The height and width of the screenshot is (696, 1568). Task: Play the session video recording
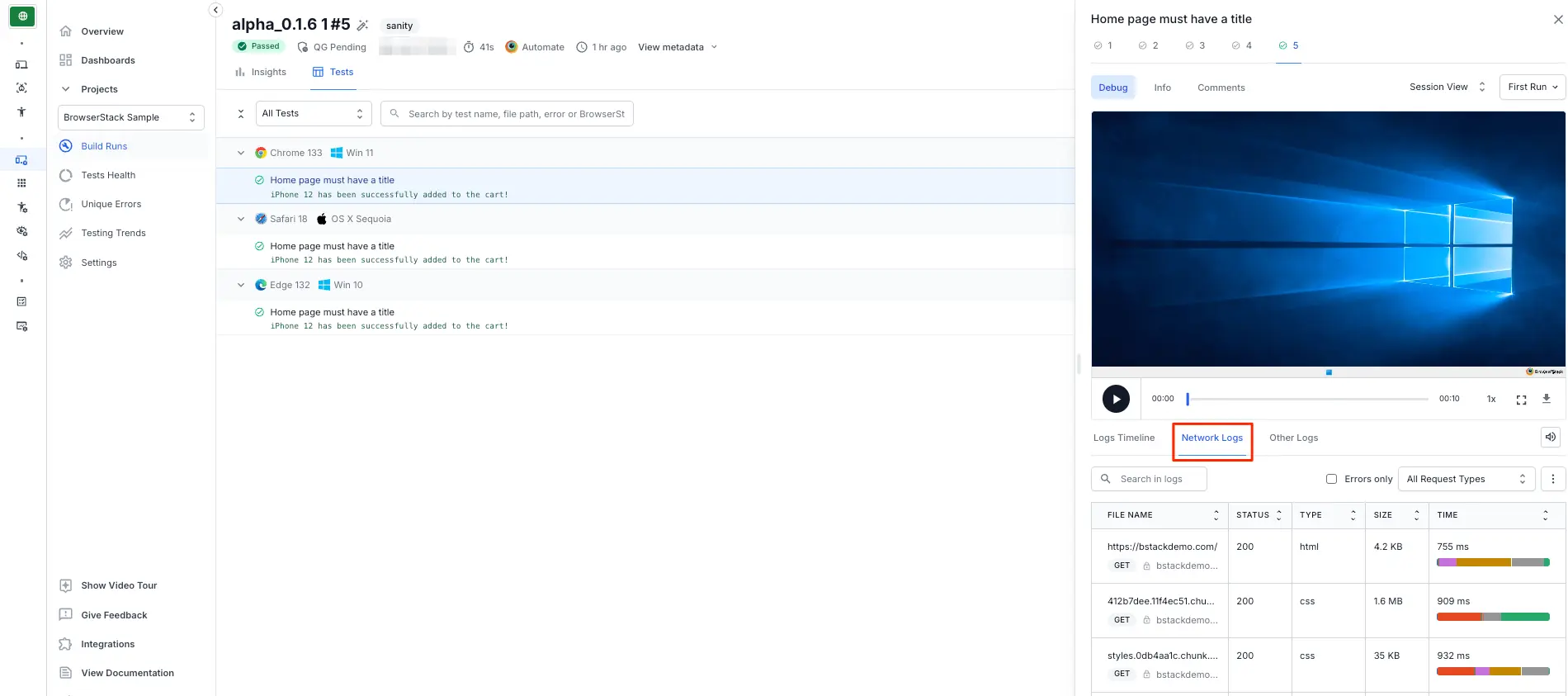click(1116, 399)
